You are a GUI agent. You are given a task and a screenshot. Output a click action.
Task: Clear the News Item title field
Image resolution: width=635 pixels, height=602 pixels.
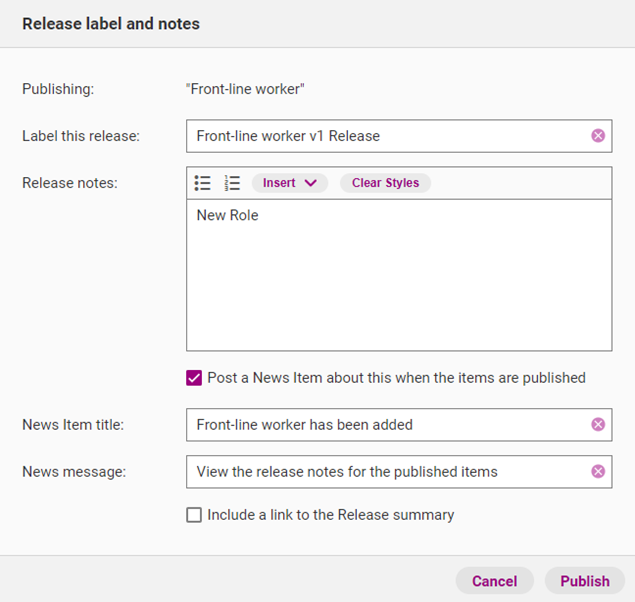[x=598, y=424]
